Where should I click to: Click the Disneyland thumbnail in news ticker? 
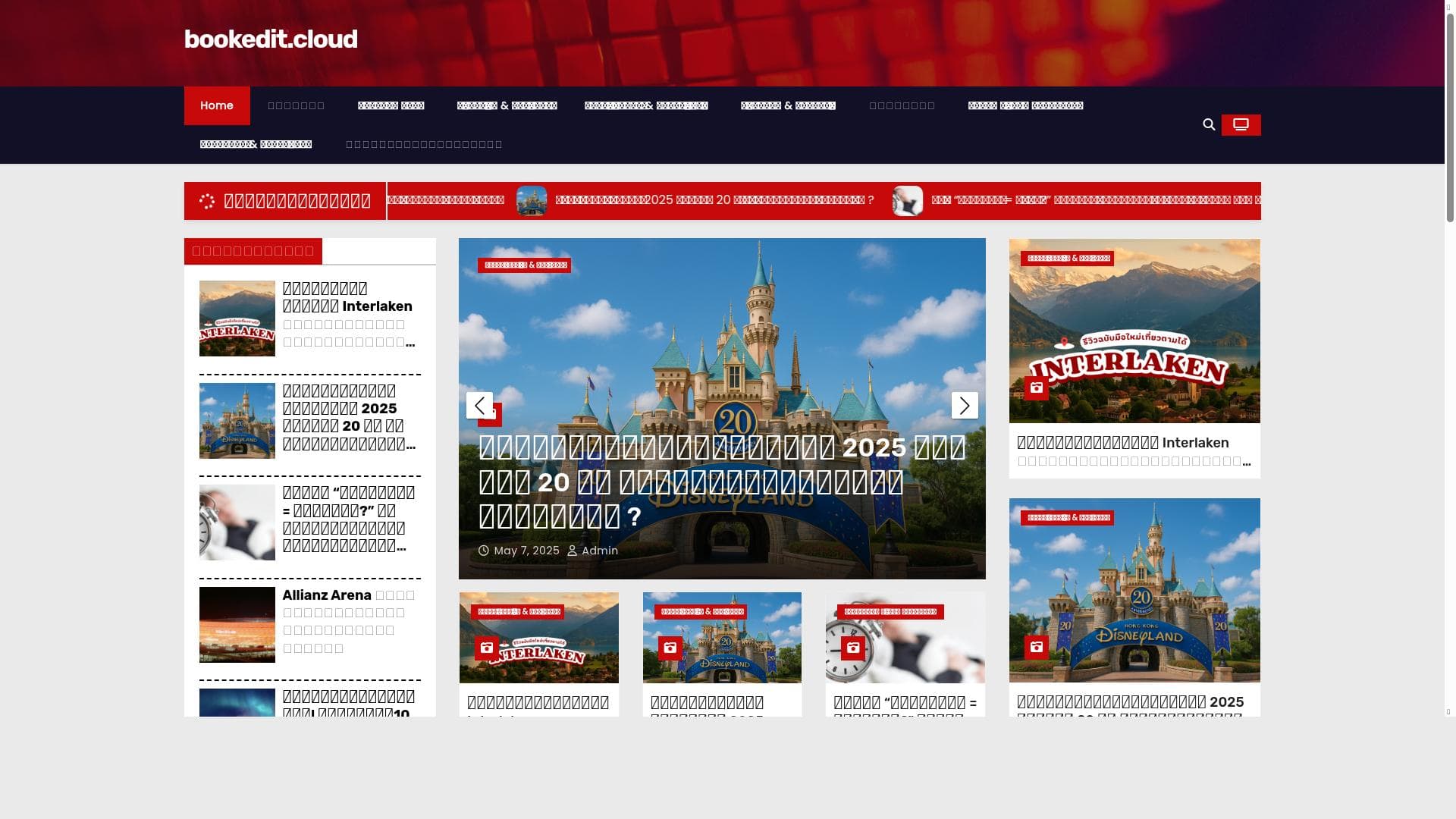(532, 201)
